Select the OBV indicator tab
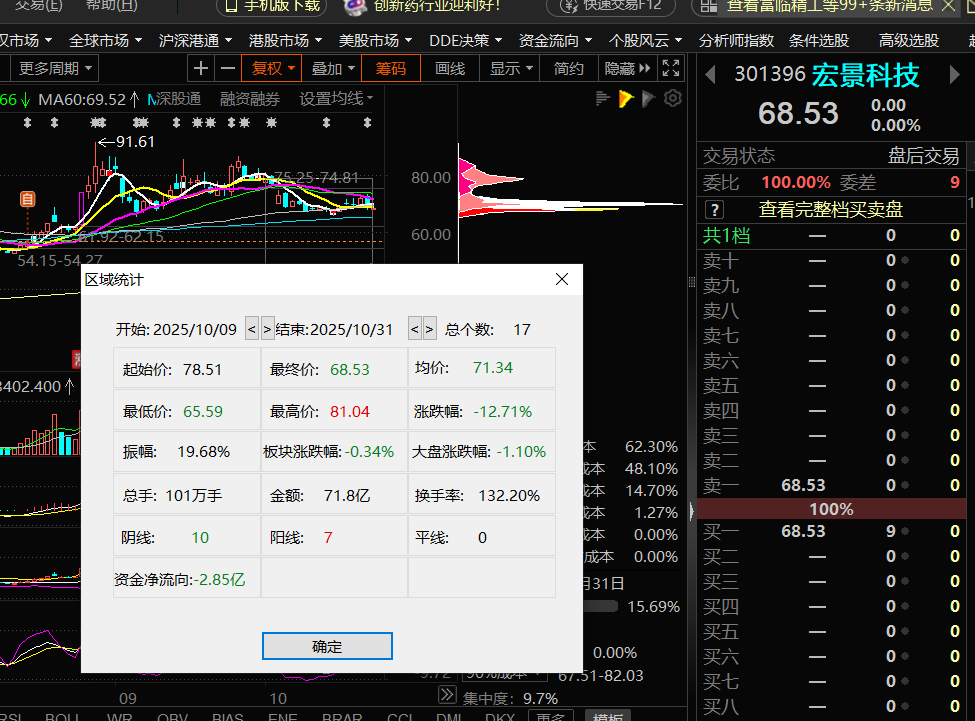The height and width of the screenshot is (721, 975). tap(172, 715)
